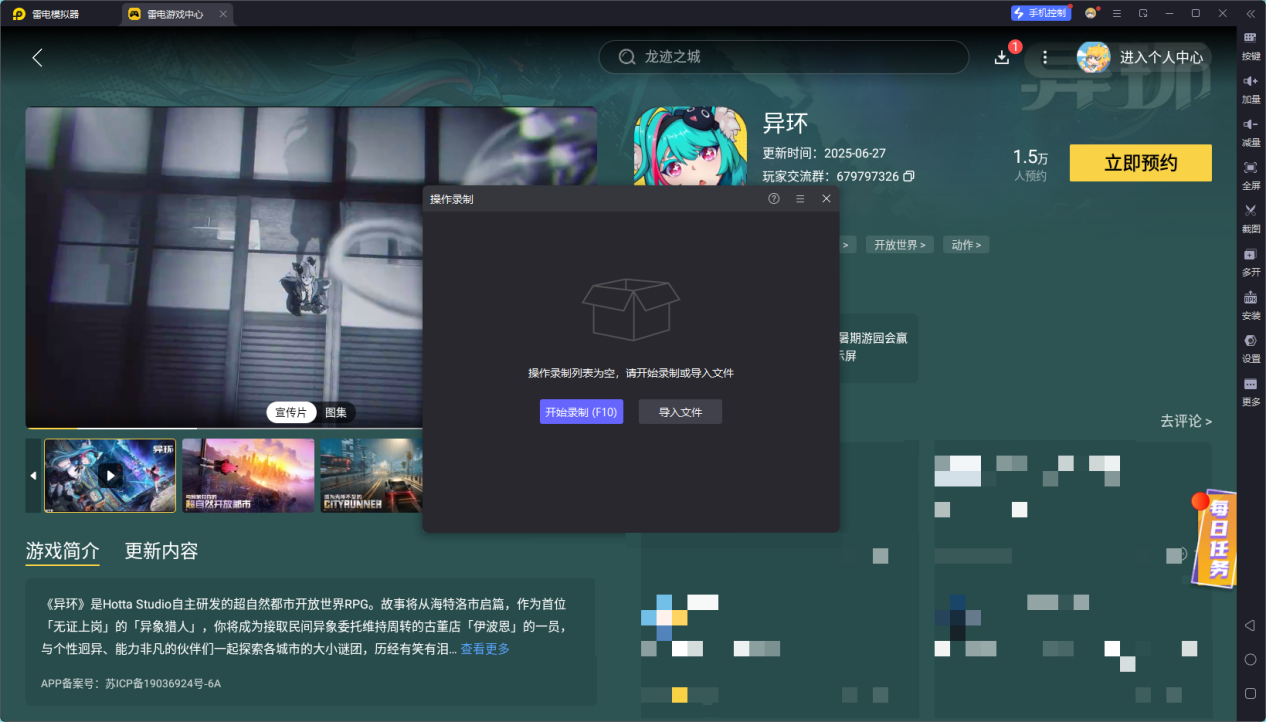Click the 手机控制 phone control button

pyautogui.click(x=1040, y=13)
